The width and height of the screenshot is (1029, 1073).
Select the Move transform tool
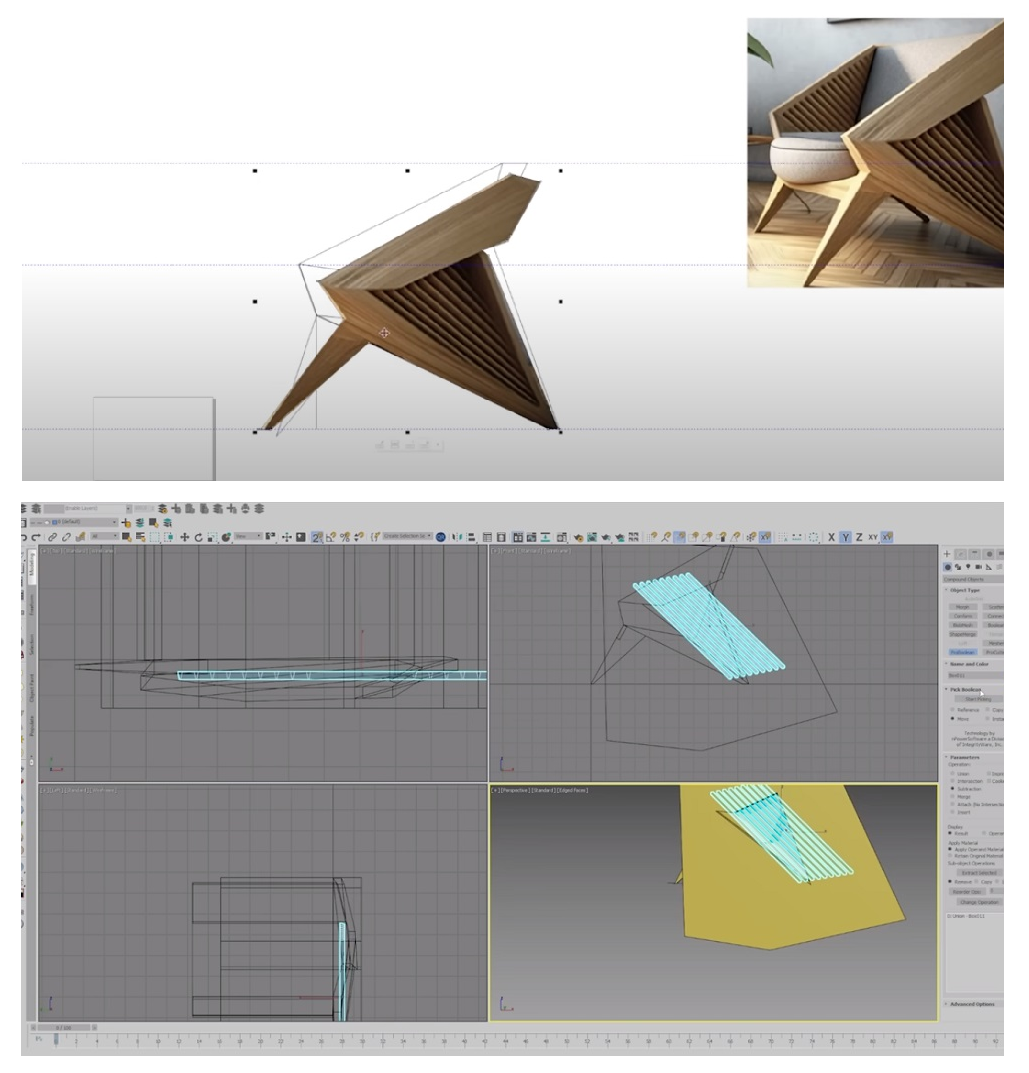(184, 537)
